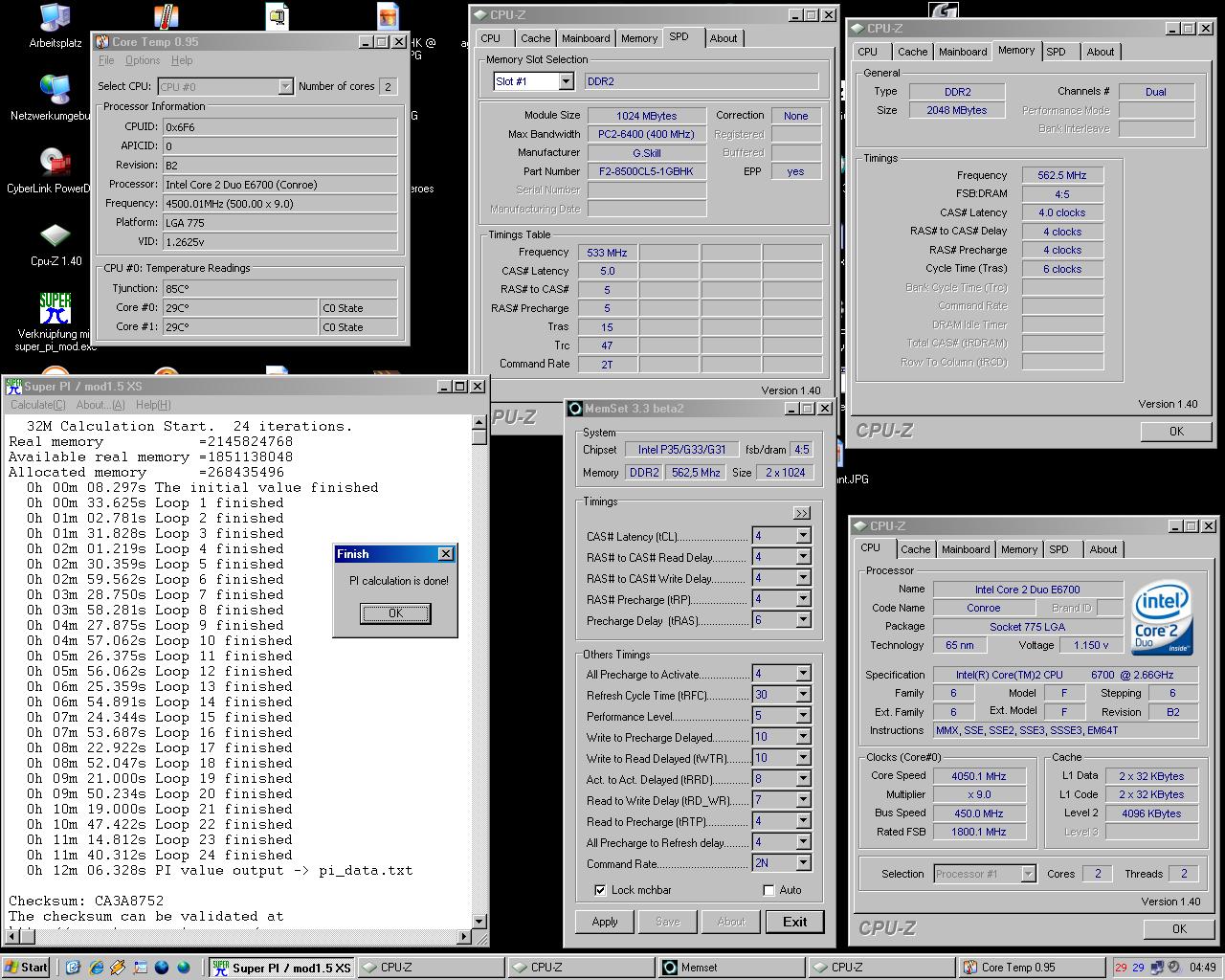
Task: Switch to Super PI taskbar button
Action: (282, 967)
